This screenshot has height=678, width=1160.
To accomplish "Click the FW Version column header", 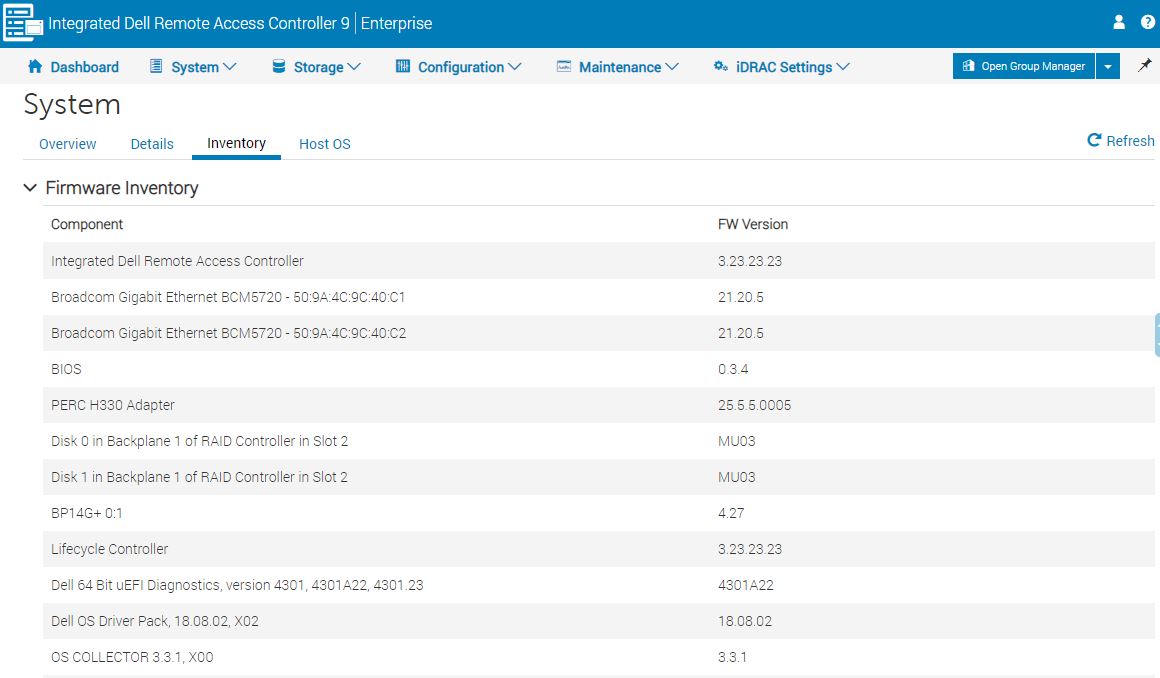I will [x=752, y=224].
